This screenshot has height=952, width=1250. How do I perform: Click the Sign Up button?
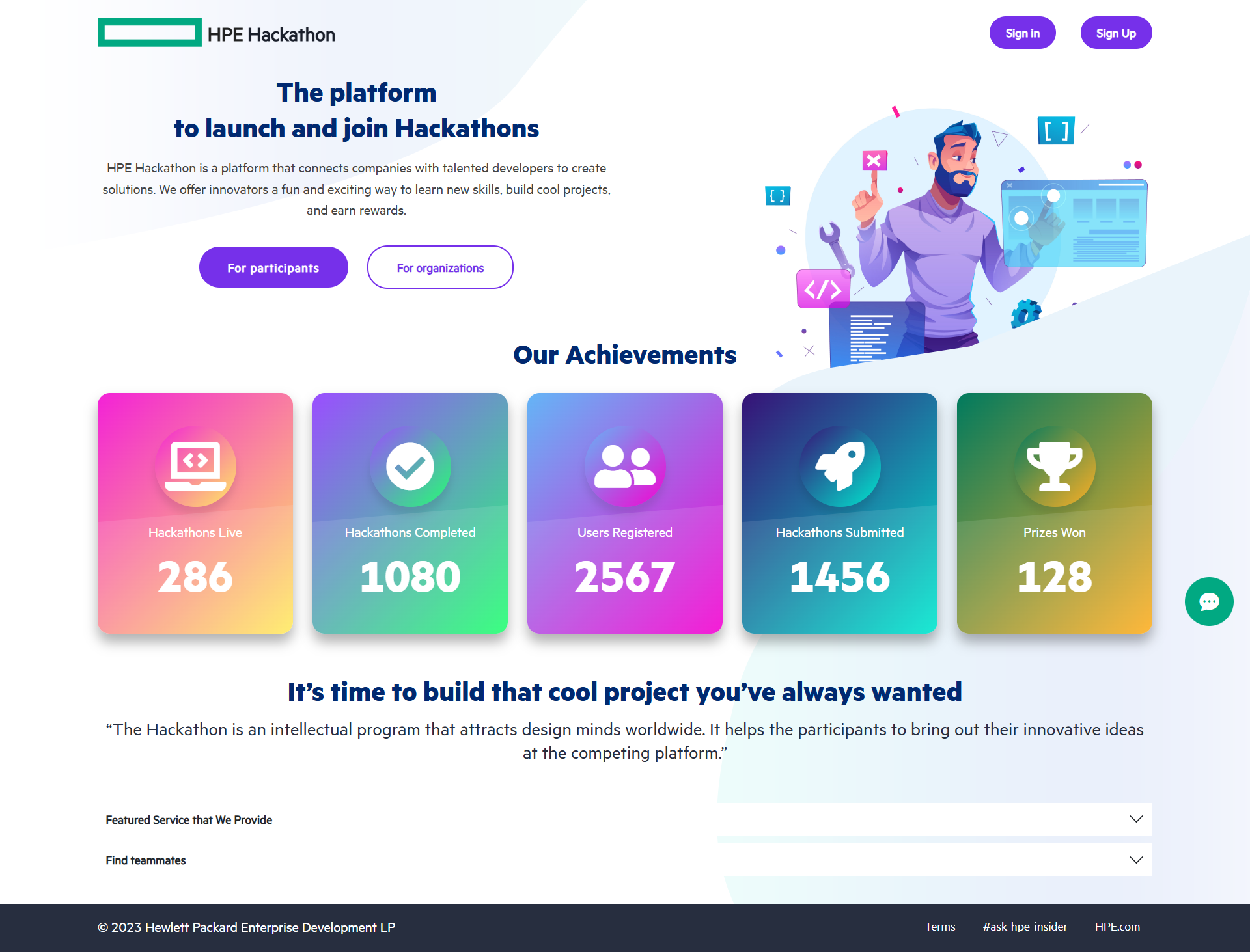1116,33
